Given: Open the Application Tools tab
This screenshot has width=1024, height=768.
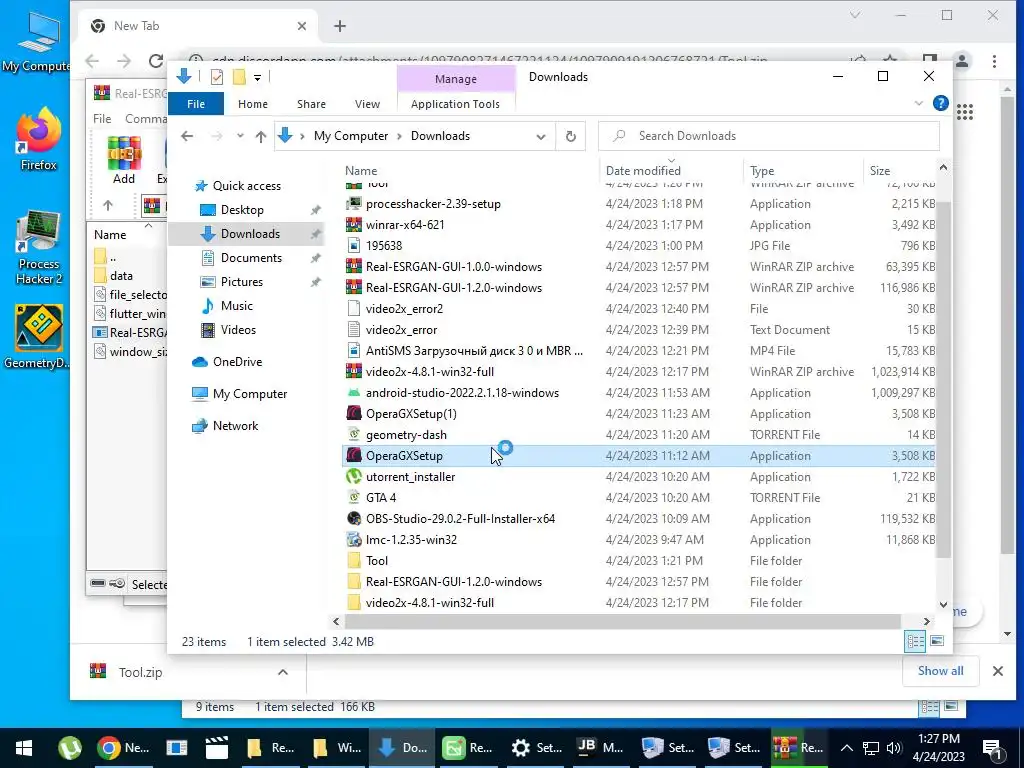Looking at the screenshot, I should [x=455, y=104].
